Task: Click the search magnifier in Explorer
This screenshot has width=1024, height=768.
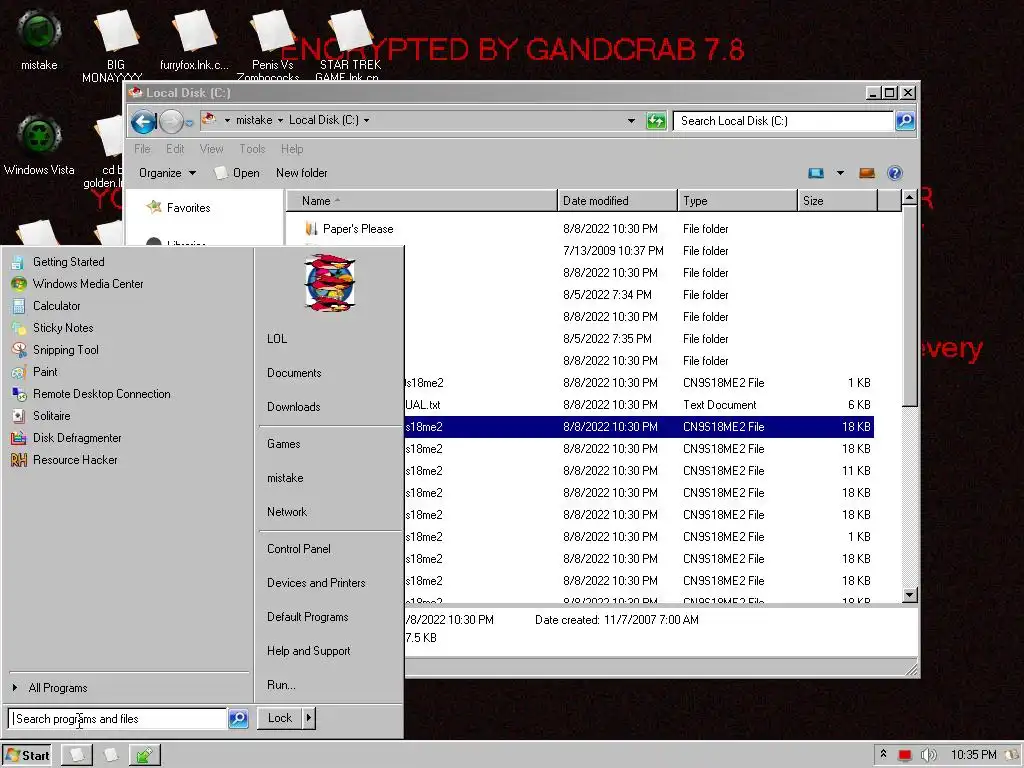Action: tap(905, 121)
